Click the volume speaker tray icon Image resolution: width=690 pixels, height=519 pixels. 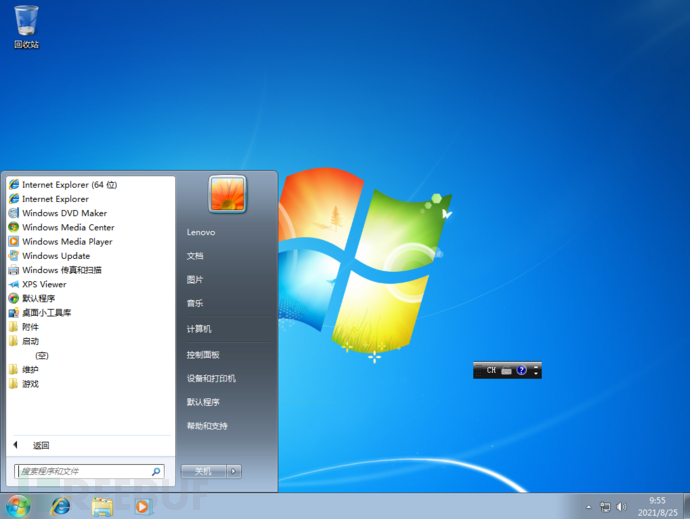click(621, 507)
